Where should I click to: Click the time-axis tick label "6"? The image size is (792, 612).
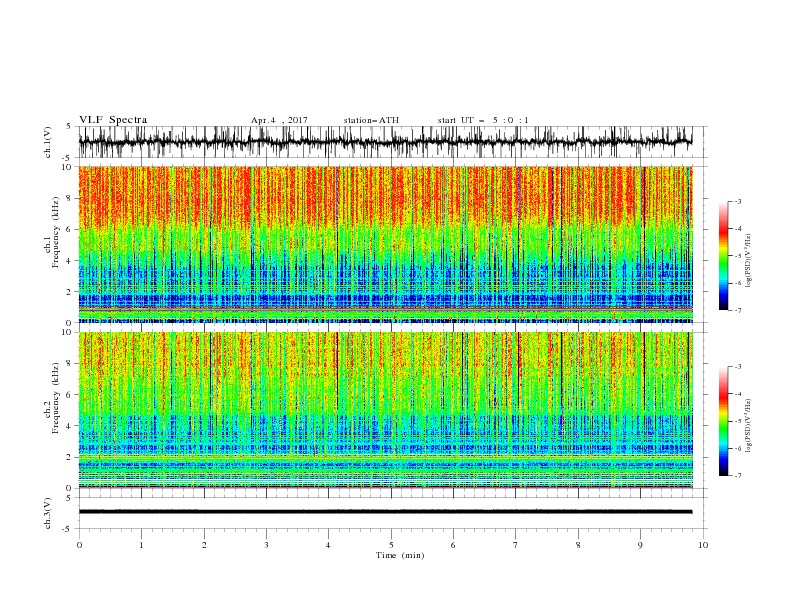tap(453, 545)
